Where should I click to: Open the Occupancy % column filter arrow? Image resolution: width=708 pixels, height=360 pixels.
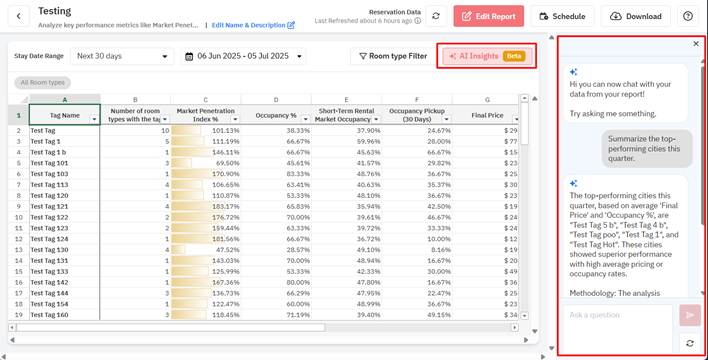(x=306, y=119)
